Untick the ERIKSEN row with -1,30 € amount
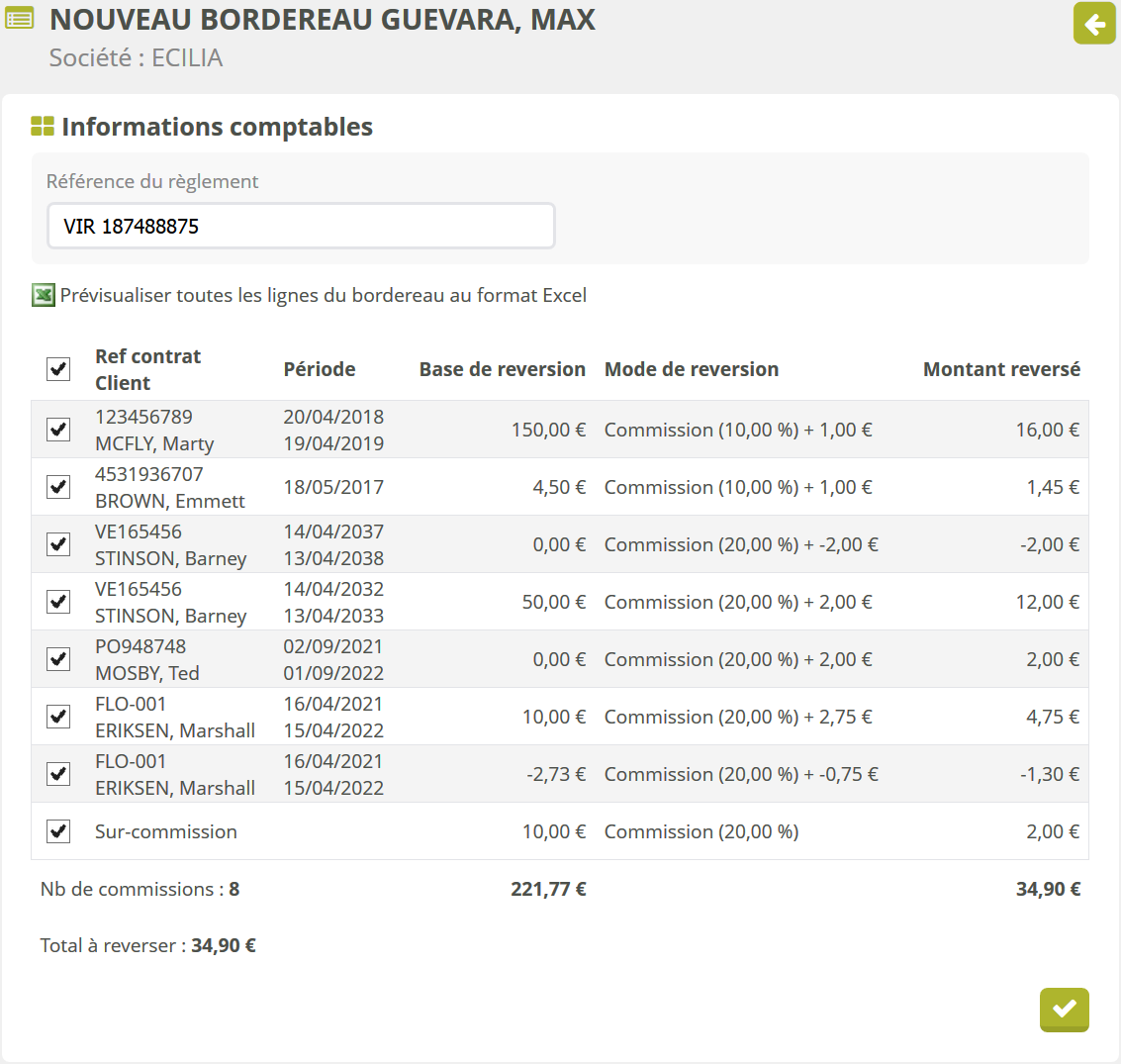This screenshot has width=1121, height=1064. (58, 774)
